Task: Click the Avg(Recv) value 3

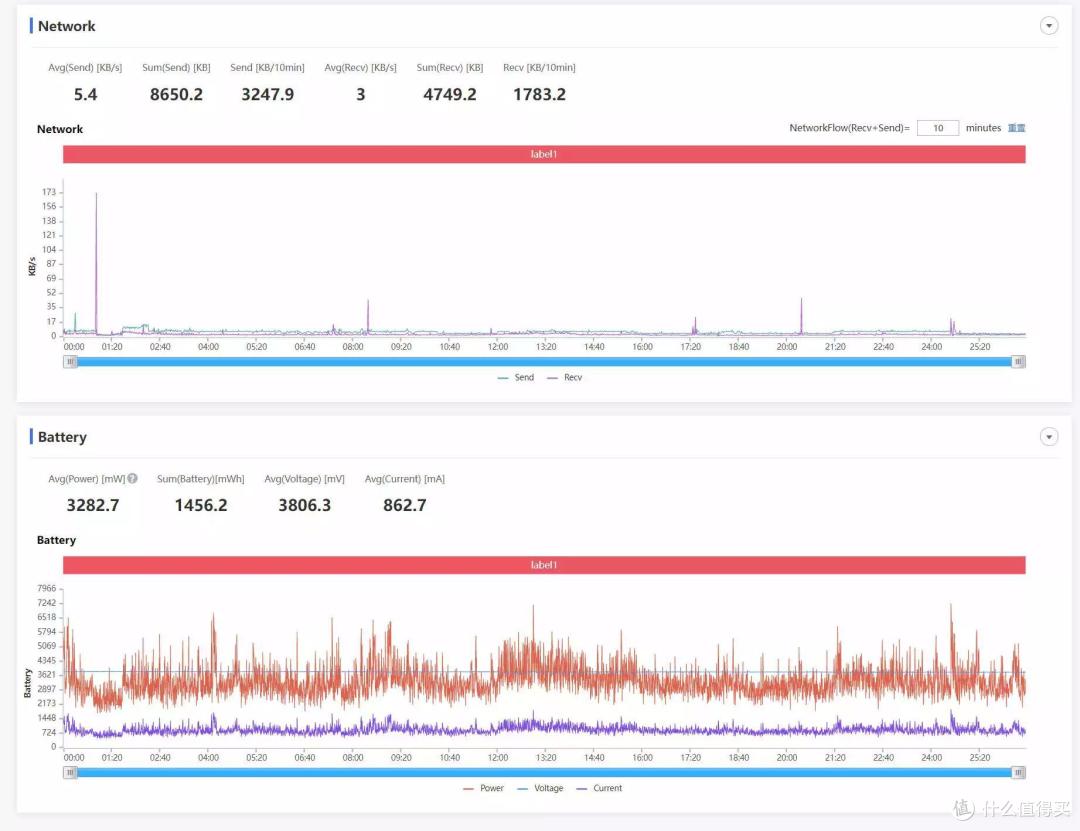Action: tap(360, 94)
